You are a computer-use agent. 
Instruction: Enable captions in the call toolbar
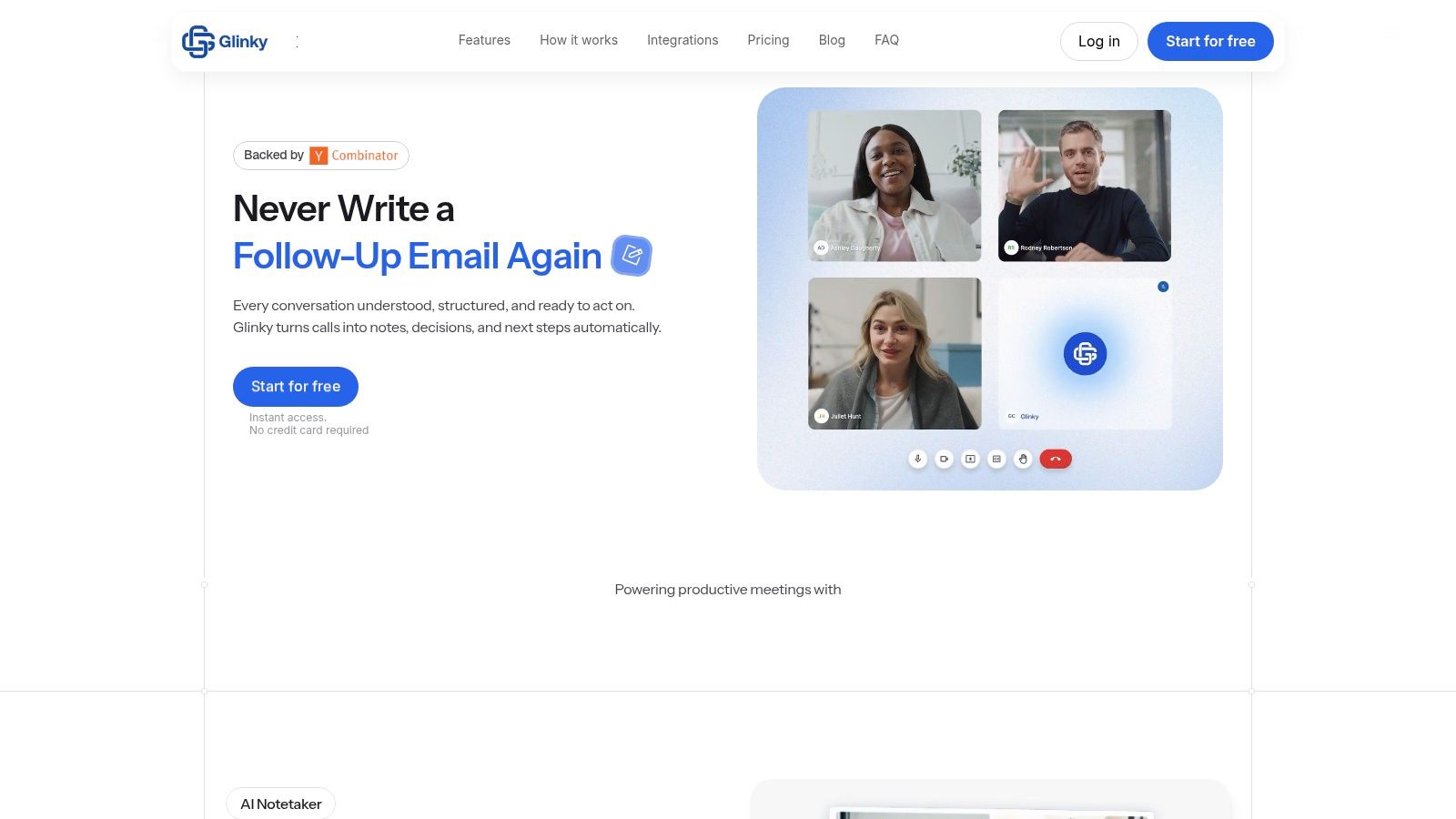(996, 459)
